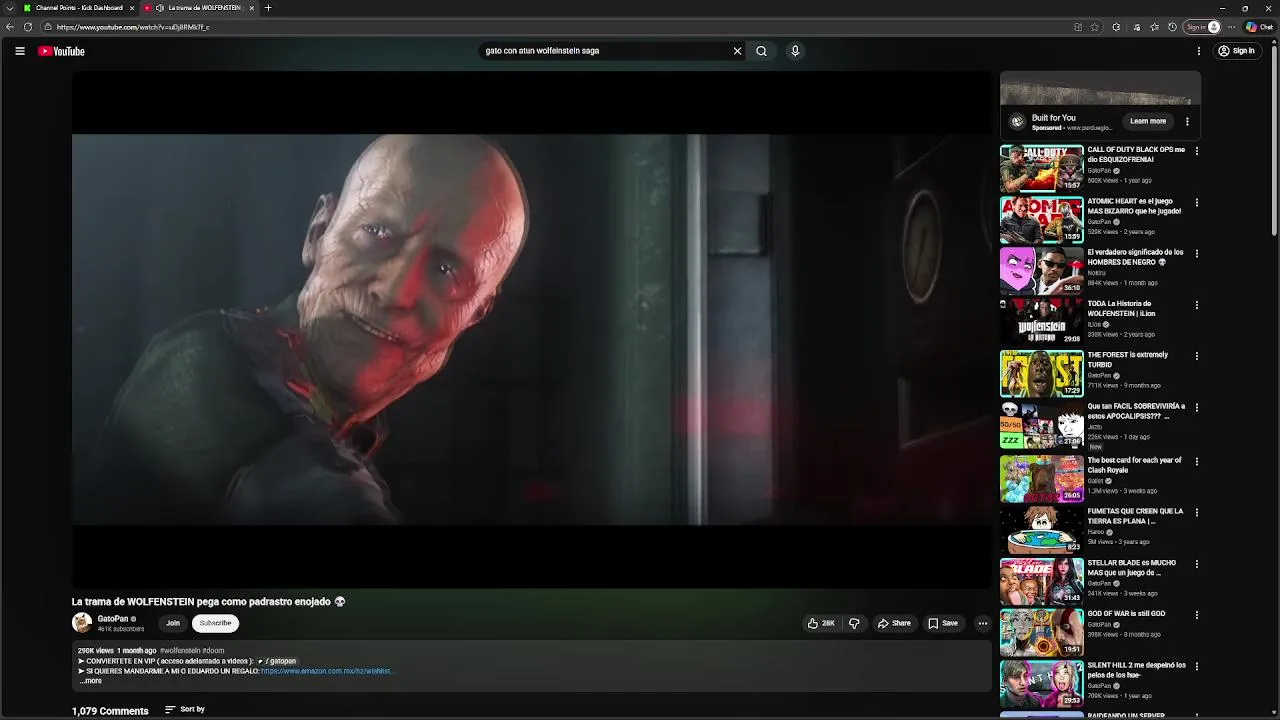Open options for CALL OF DUTY BLACK OPS video
Image resolution: width=1280 pixels, height=720 pixels.
pyautogui.click(x=1197, y=151)
